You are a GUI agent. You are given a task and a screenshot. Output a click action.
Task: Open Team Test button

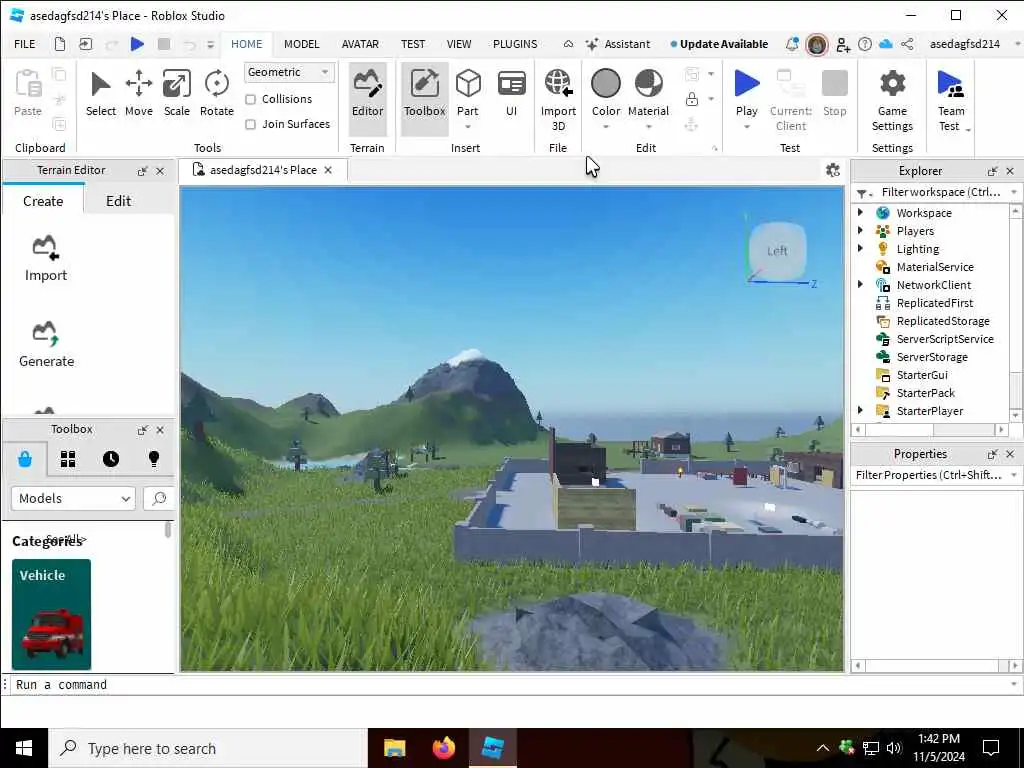coord(951,99)
